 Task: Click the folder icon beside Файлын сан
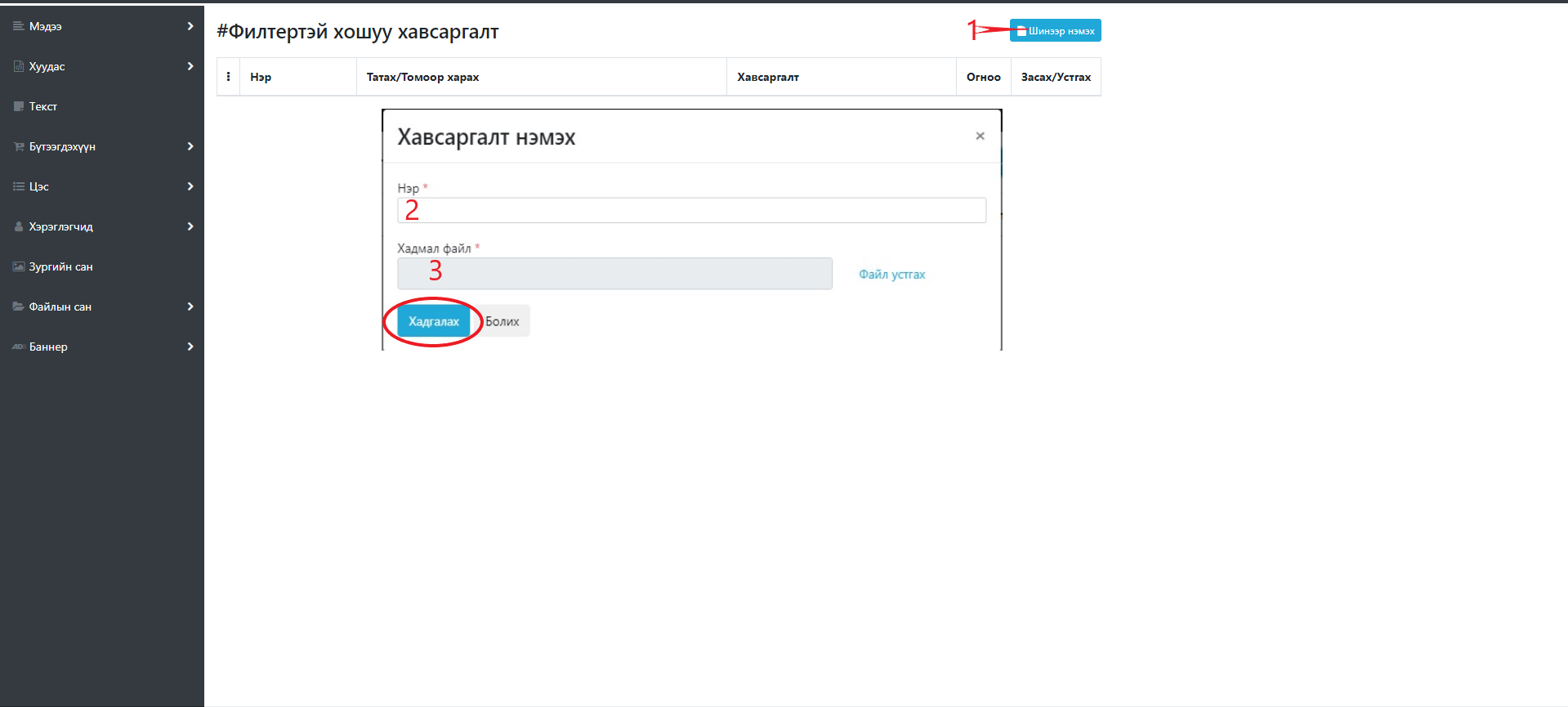18,307
